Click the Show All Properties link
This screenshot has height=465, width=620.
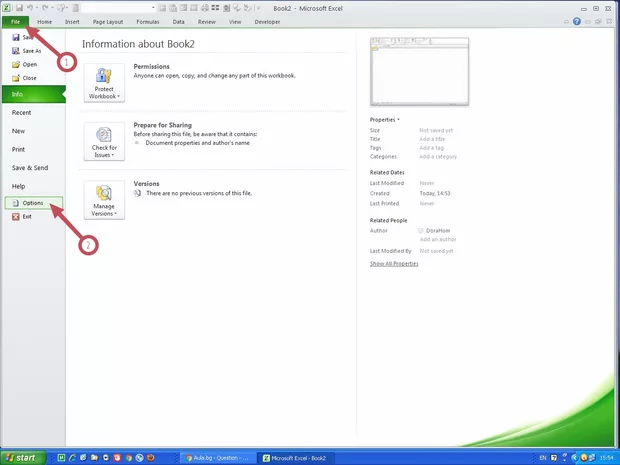[x=394, y=263]
